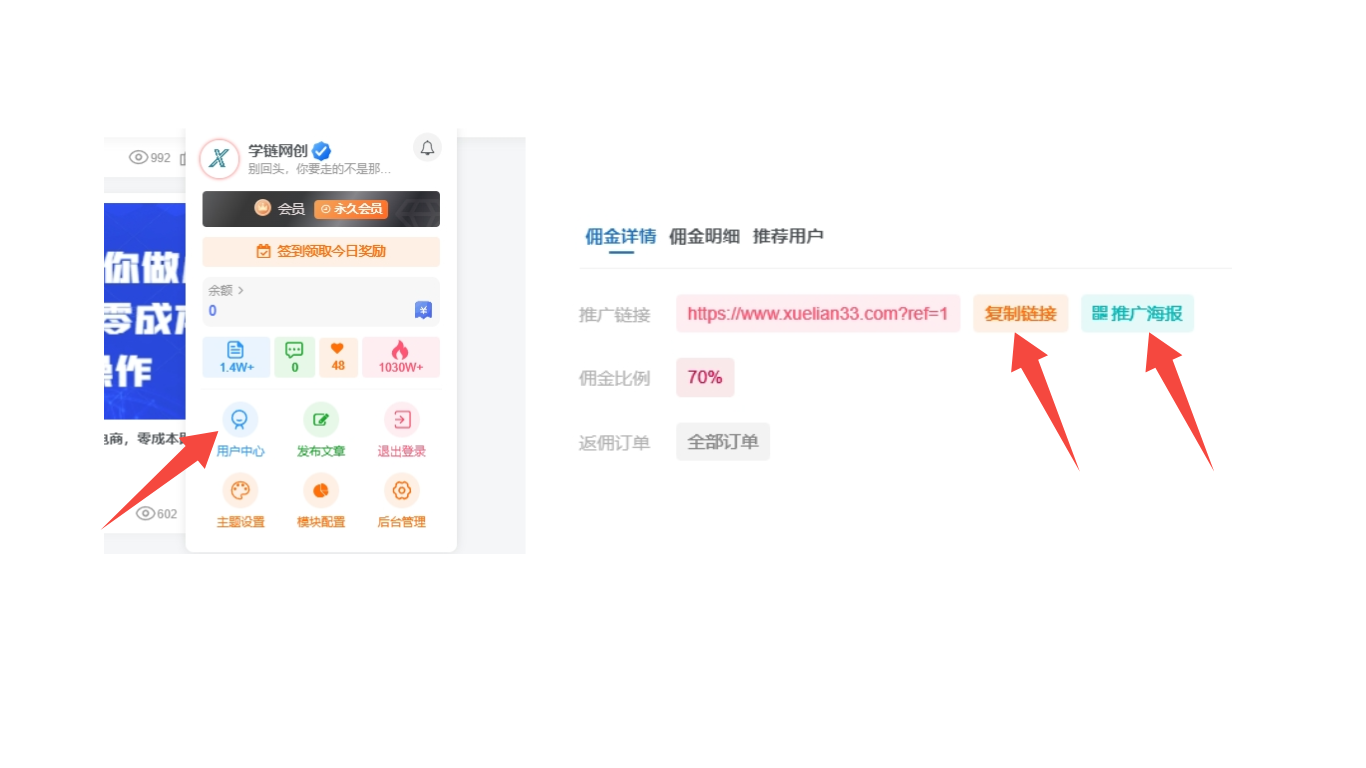The height and width of the screenshot is (768, 1366).
Task: Click the 签到领取今日奖励 check-in button
Action: click(x=320, y=251)
